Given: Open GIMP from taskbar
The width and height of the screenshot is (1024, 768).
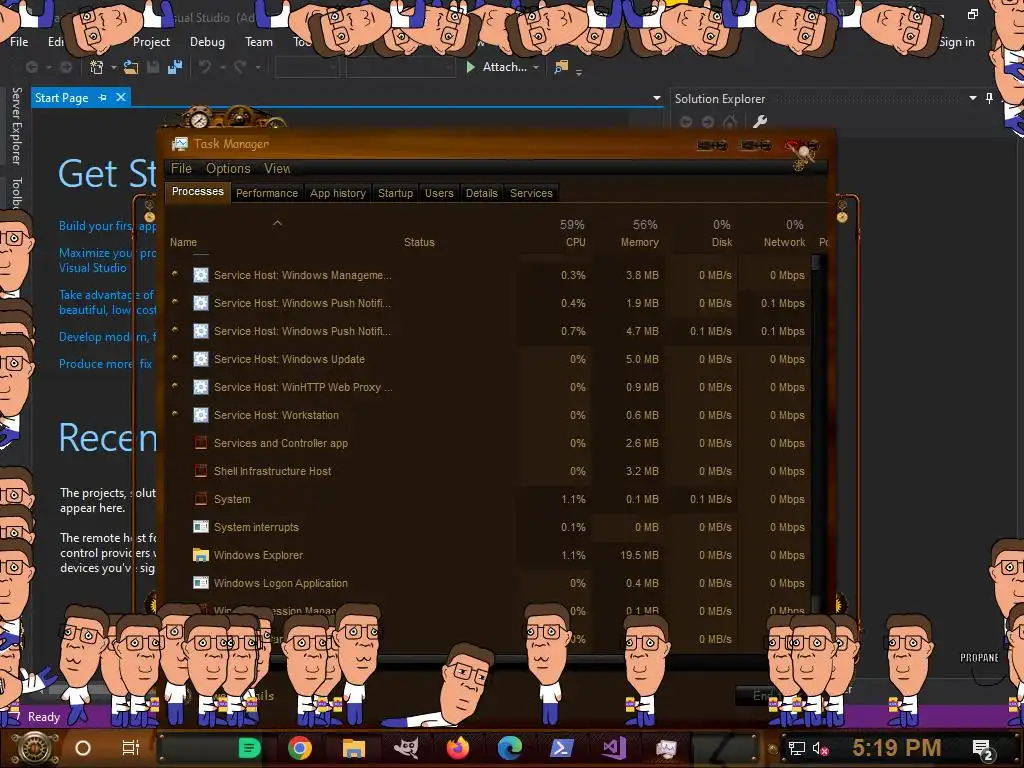Looking at the screenshot, I should click(406, 748).
